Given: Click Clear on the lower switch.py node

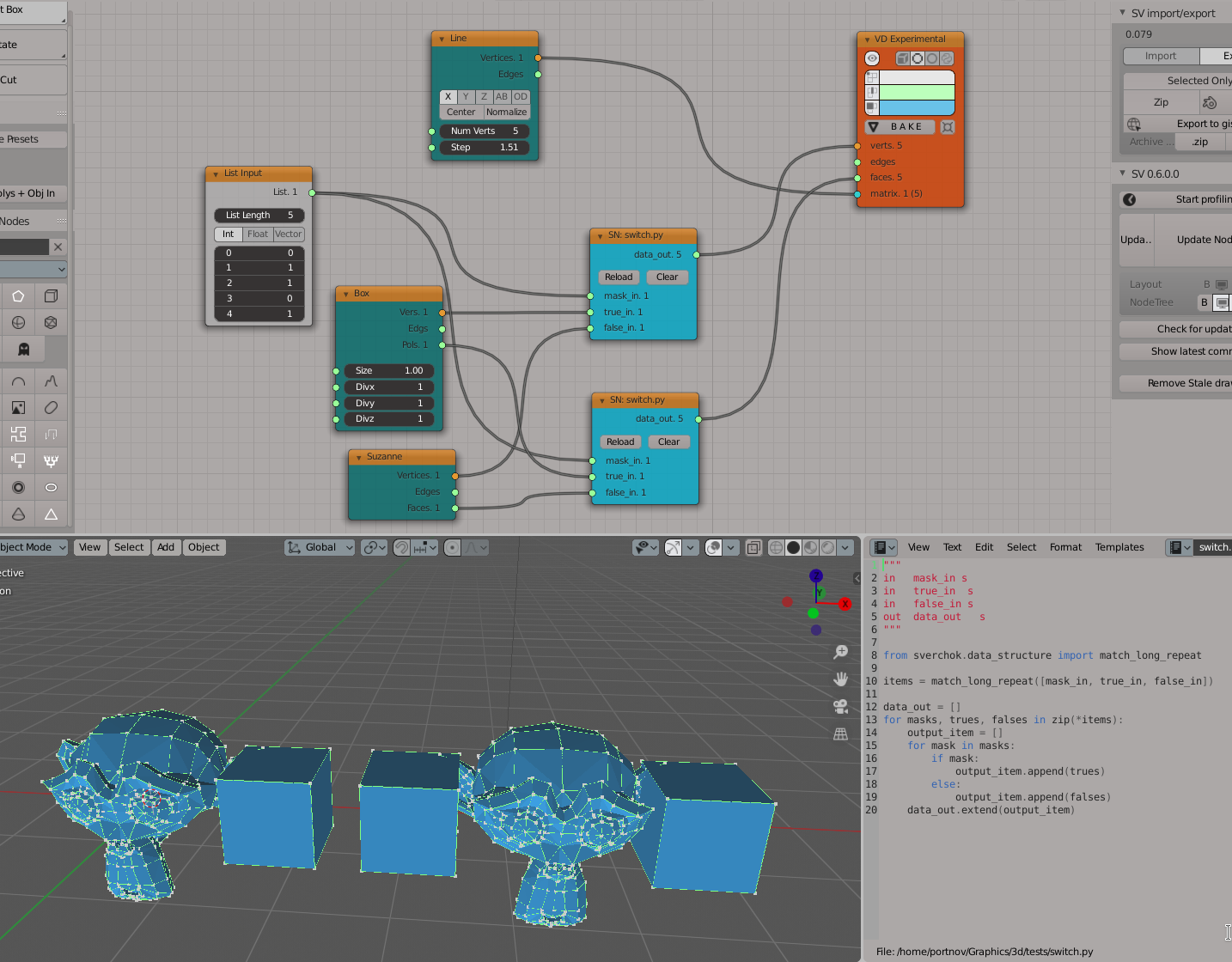Looking at the screenshot, I should pos(669,442).
